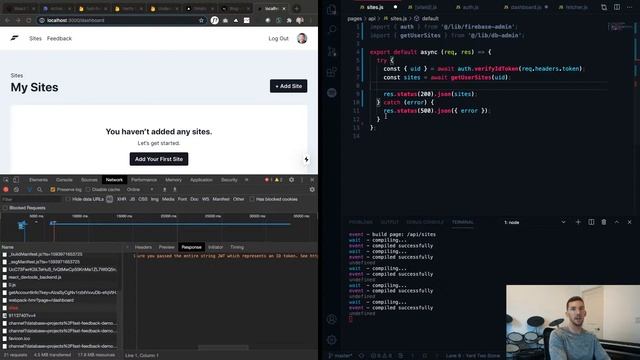Click Log Out link
Screen dimensions: 640x360
pos(278,38)
